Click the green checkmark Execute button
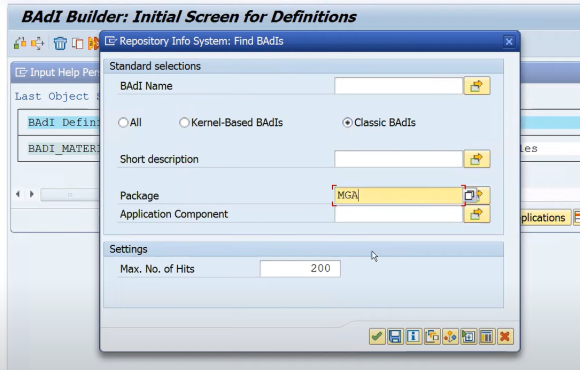 [377, 337]
